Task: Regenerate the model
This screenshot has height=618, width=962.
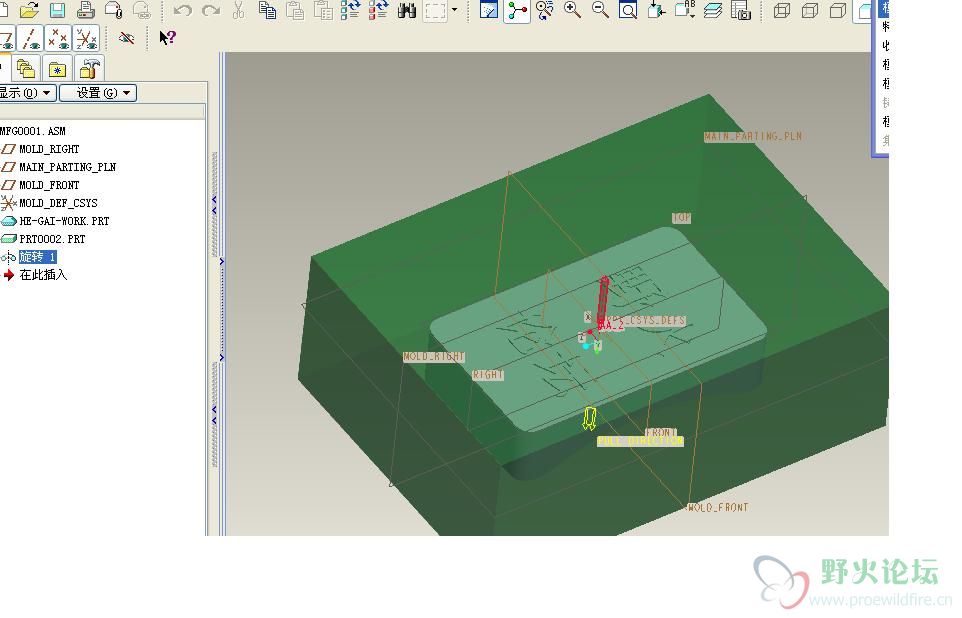Action: pos(350,10)
